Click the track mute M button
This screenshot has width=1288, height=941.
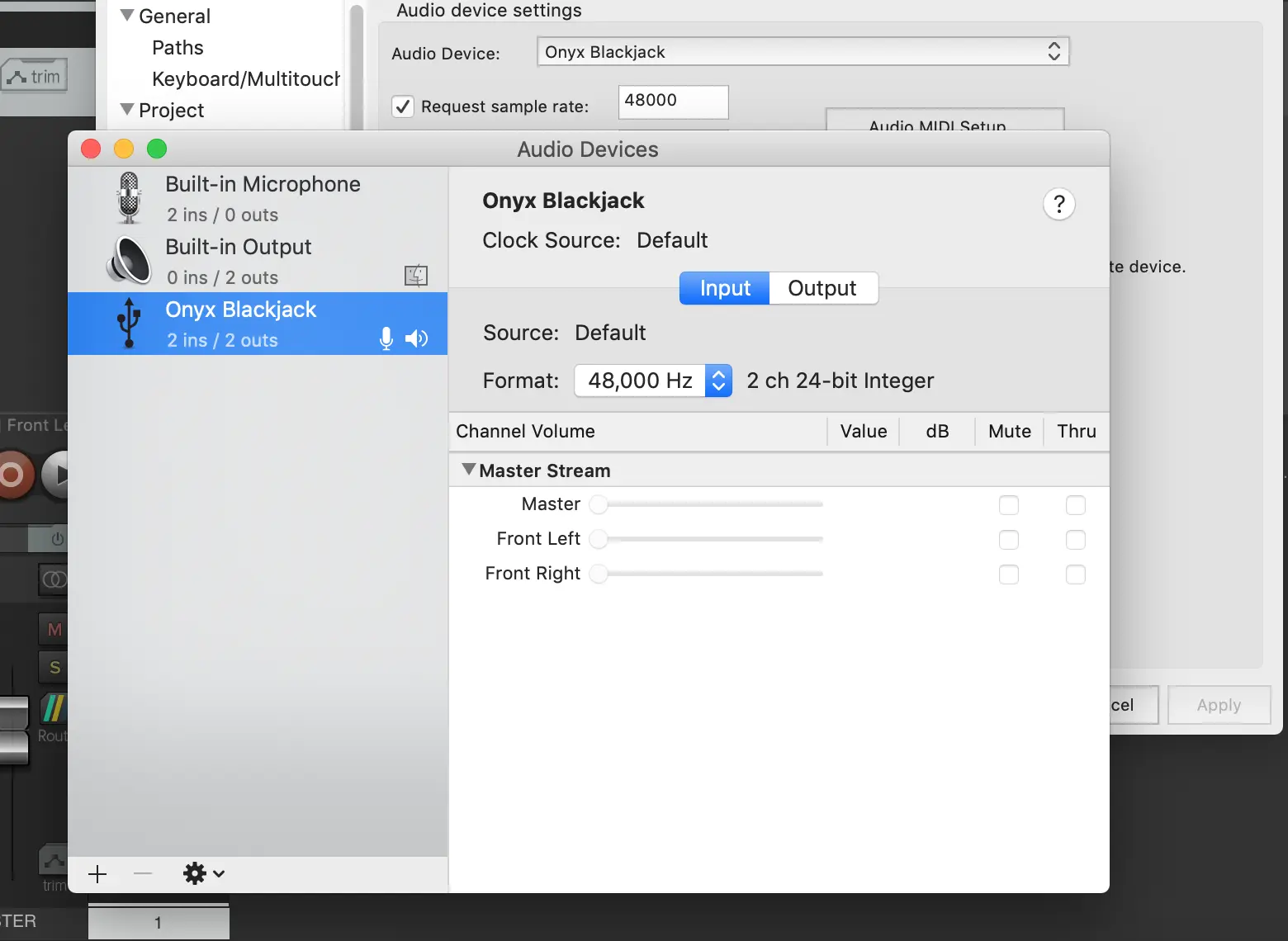(x=54, y=630)
